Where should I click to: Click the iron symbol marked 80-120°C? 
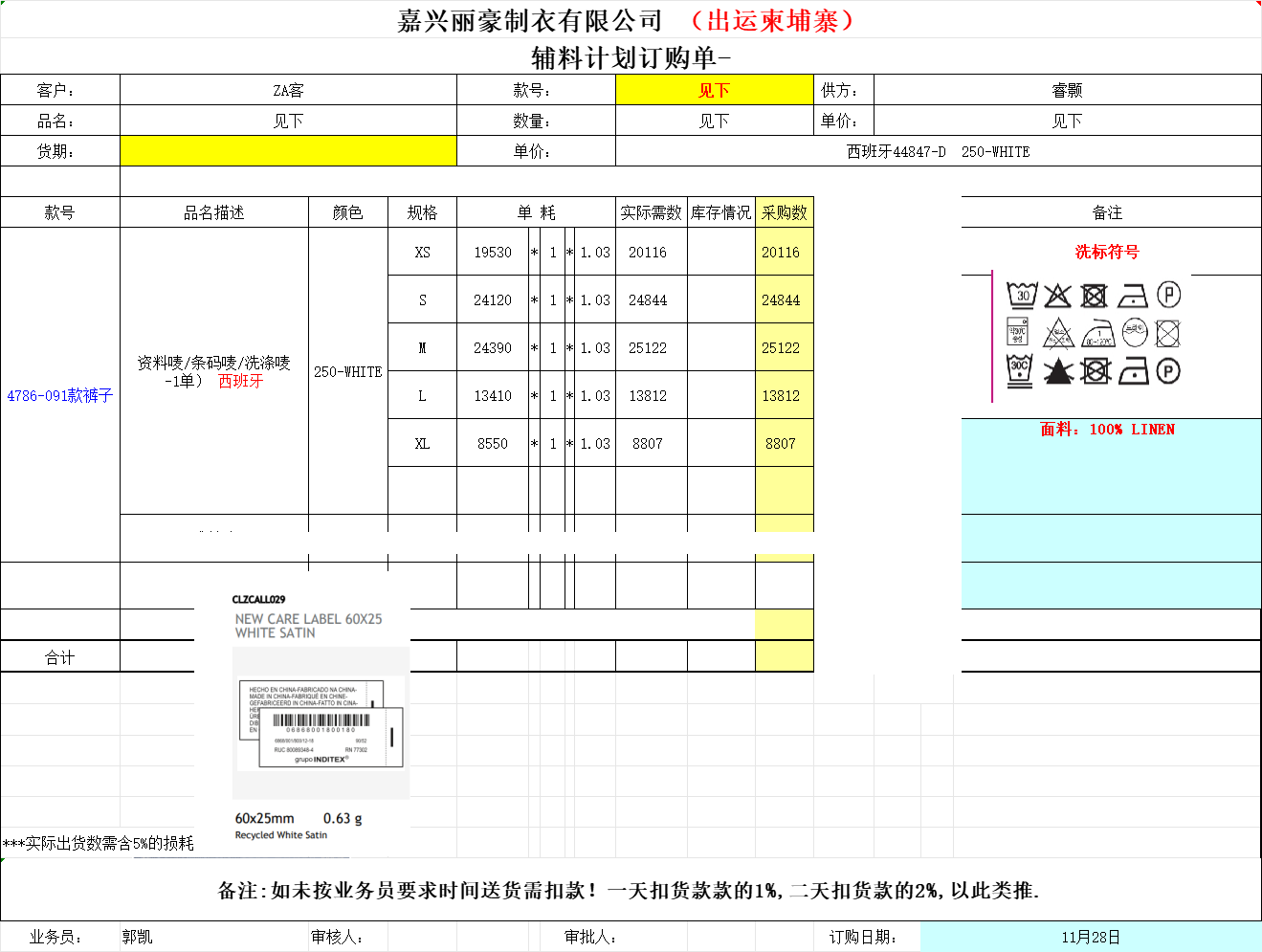[1097, 334]
